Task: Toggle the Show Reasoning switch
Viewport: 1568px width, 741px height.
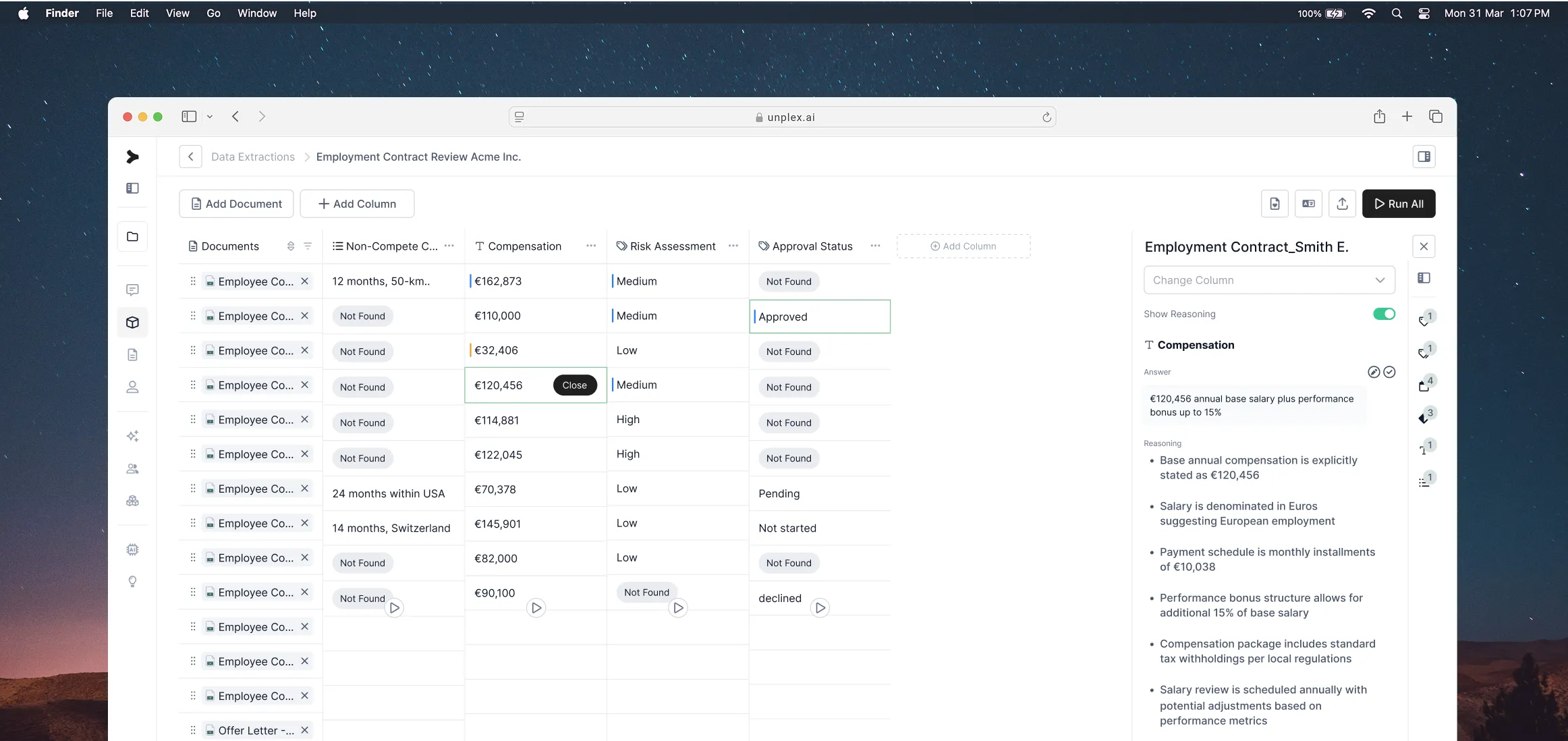Action: pyautogui.click(x=1384, y=314)
